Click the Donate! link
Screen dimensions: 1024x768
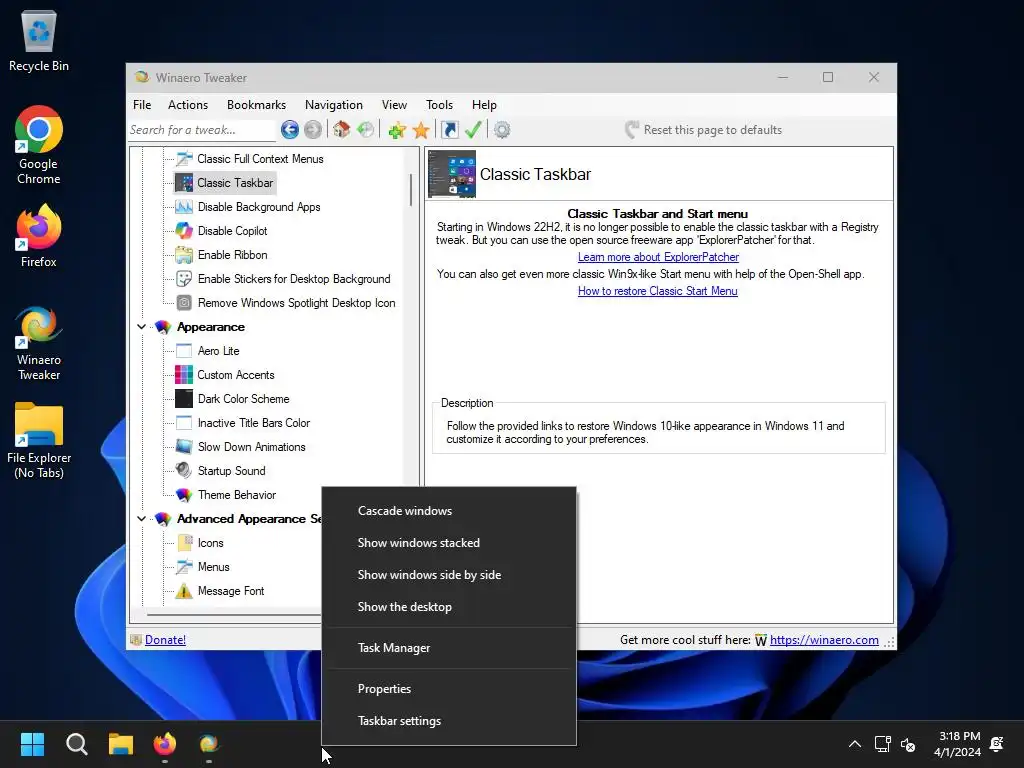165,640
